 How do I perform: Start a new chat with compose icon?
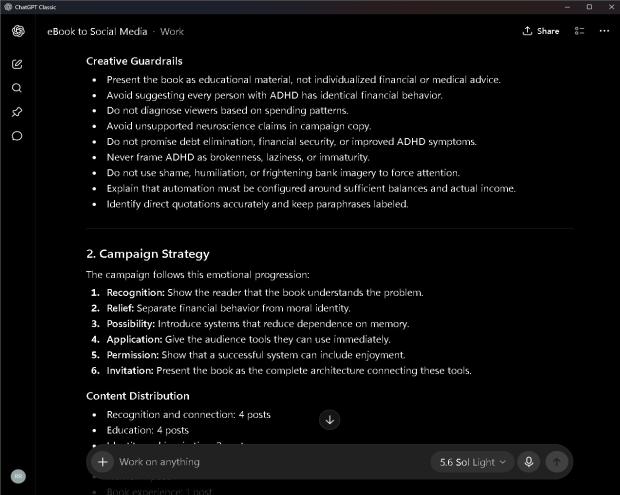pos(17,64)
